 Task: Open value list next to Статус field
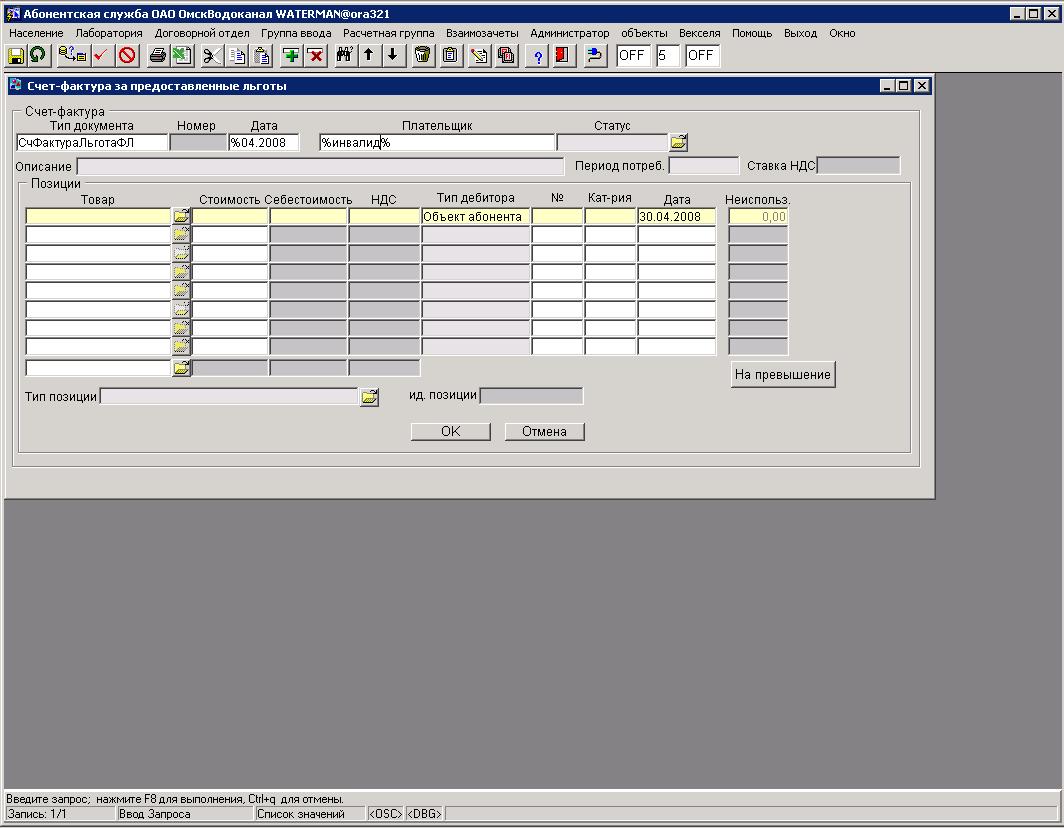coord(679,143)
